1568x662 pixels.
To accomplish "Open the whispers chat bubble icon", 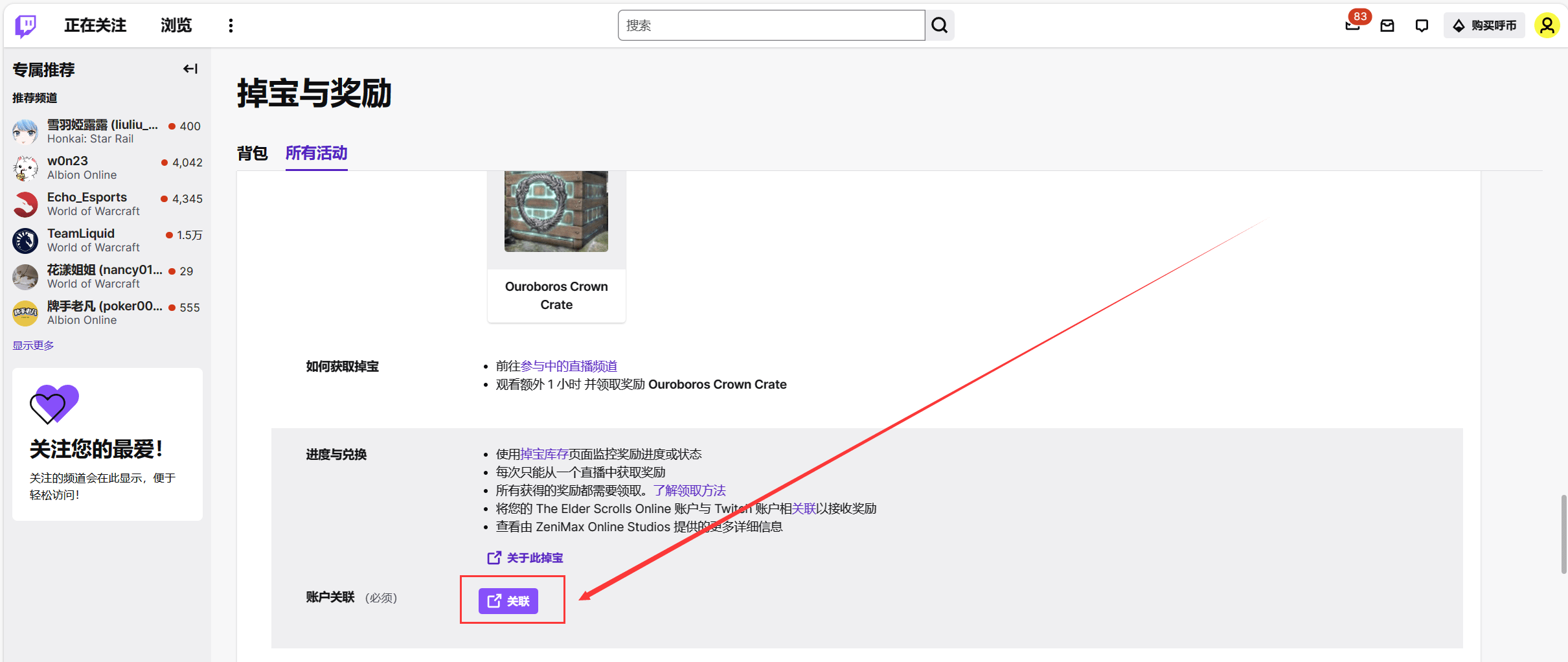I will [x=1421, y=25].
